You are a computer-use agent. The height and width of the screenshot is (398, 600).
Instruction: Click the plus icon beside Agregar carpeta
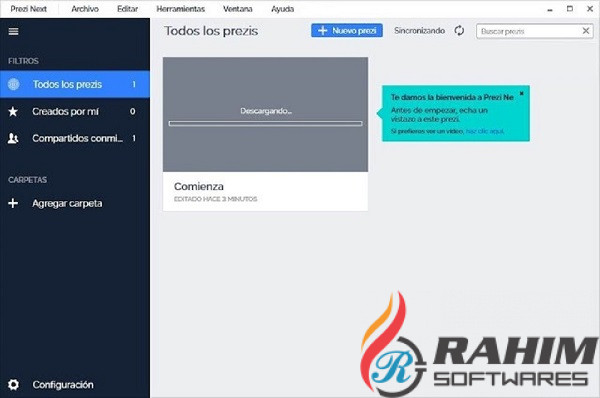(13, 203)
